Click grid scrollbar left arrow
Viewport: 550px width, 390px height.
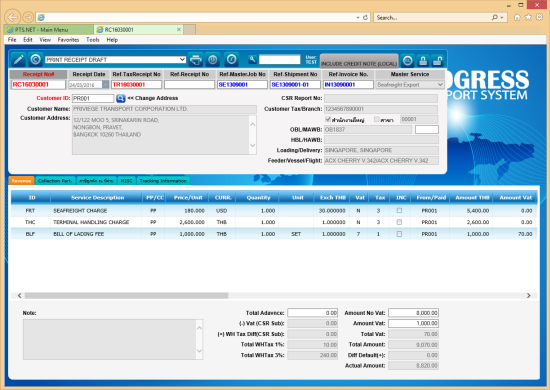tap(20, 296)
